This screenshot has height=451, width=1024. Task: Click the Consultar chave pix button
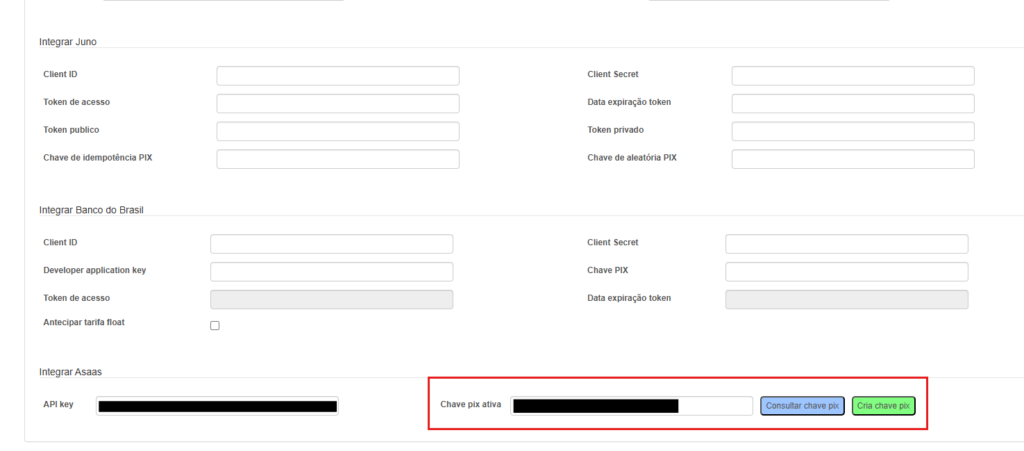(x=802, y=406)
